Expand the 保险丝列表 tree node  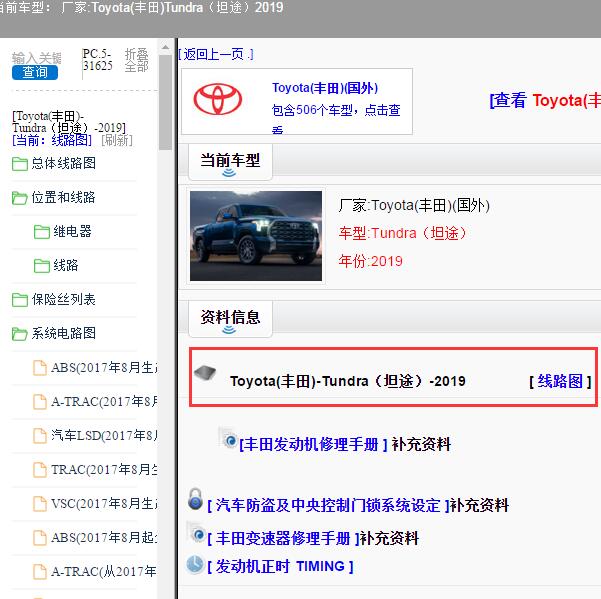64,299
